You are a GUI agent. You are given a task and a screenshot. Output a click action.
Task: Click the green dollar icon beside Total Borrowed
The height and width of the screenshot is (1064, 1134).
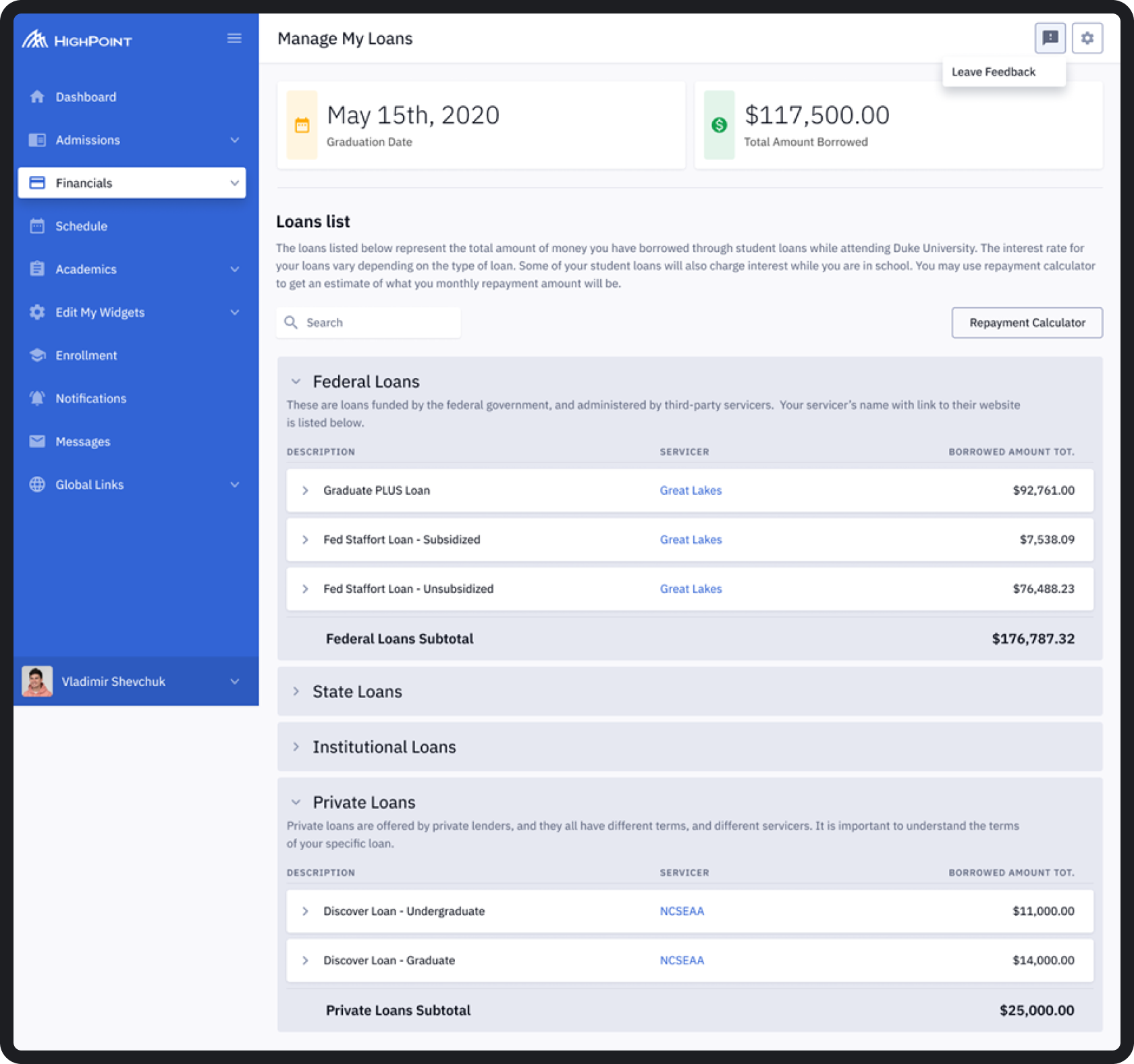tap(719, 126)
